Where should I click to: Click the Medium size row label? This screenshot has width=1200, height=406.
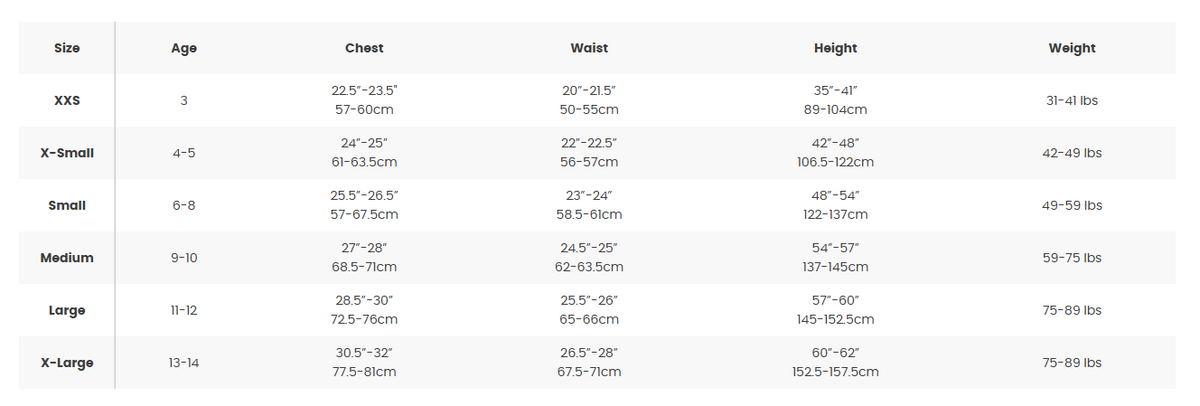pos(67,258)
